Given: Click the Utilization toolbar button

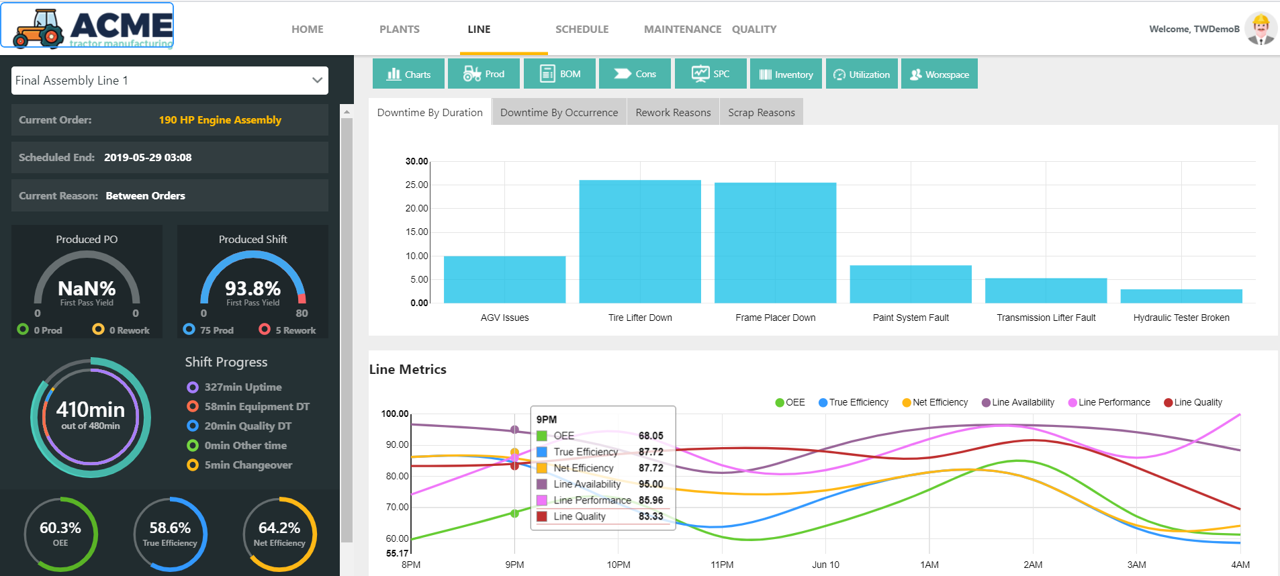Looking at the screenshot, I should point(861,74).
